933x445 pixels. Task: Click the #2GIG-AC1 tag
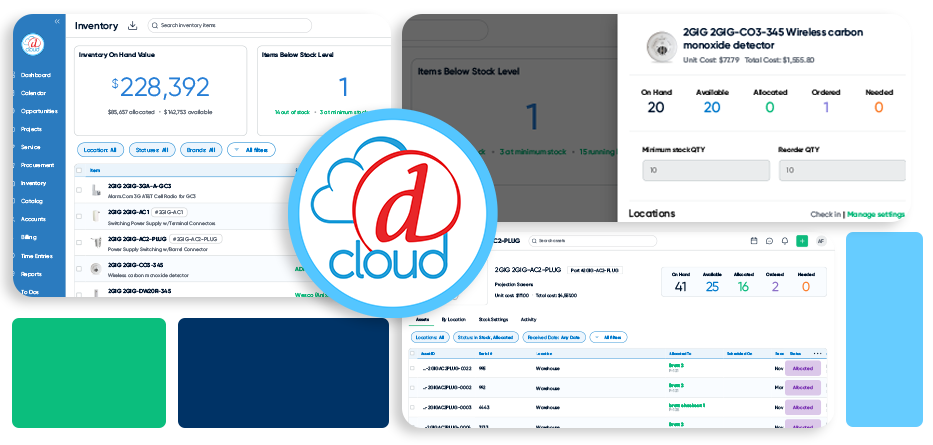170,212
